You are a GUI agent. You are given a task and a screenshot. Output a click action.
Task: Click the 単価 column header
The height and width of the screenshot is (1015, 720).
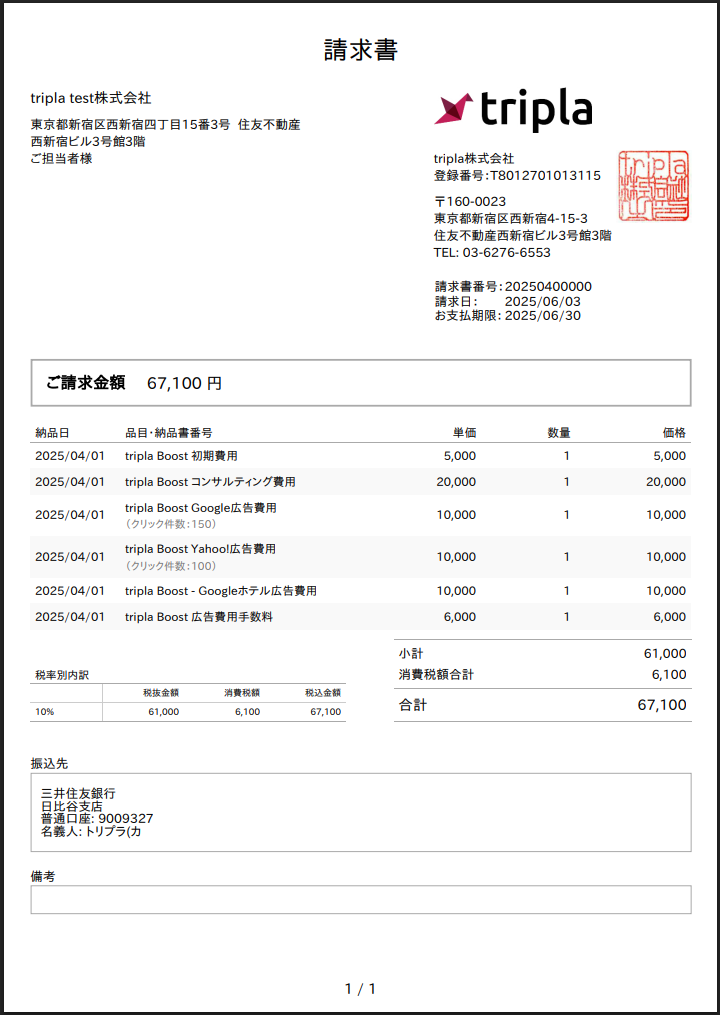[464, 432]
